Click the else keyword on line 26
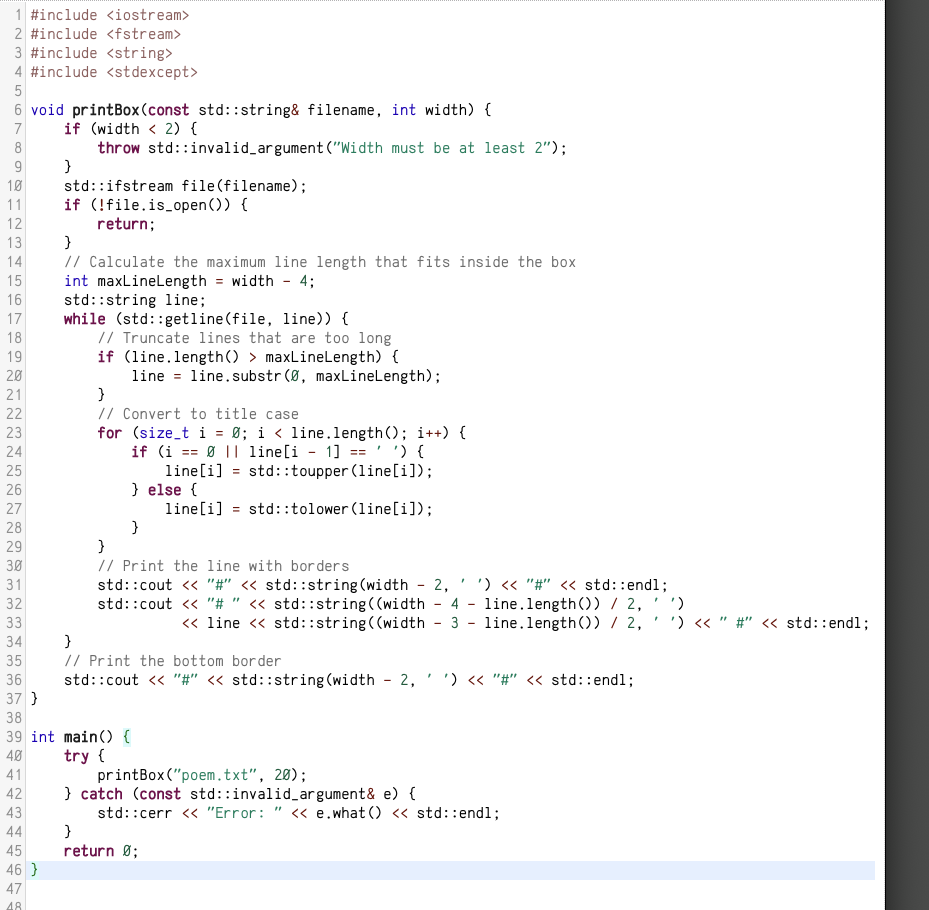 [x=165, y=490]
